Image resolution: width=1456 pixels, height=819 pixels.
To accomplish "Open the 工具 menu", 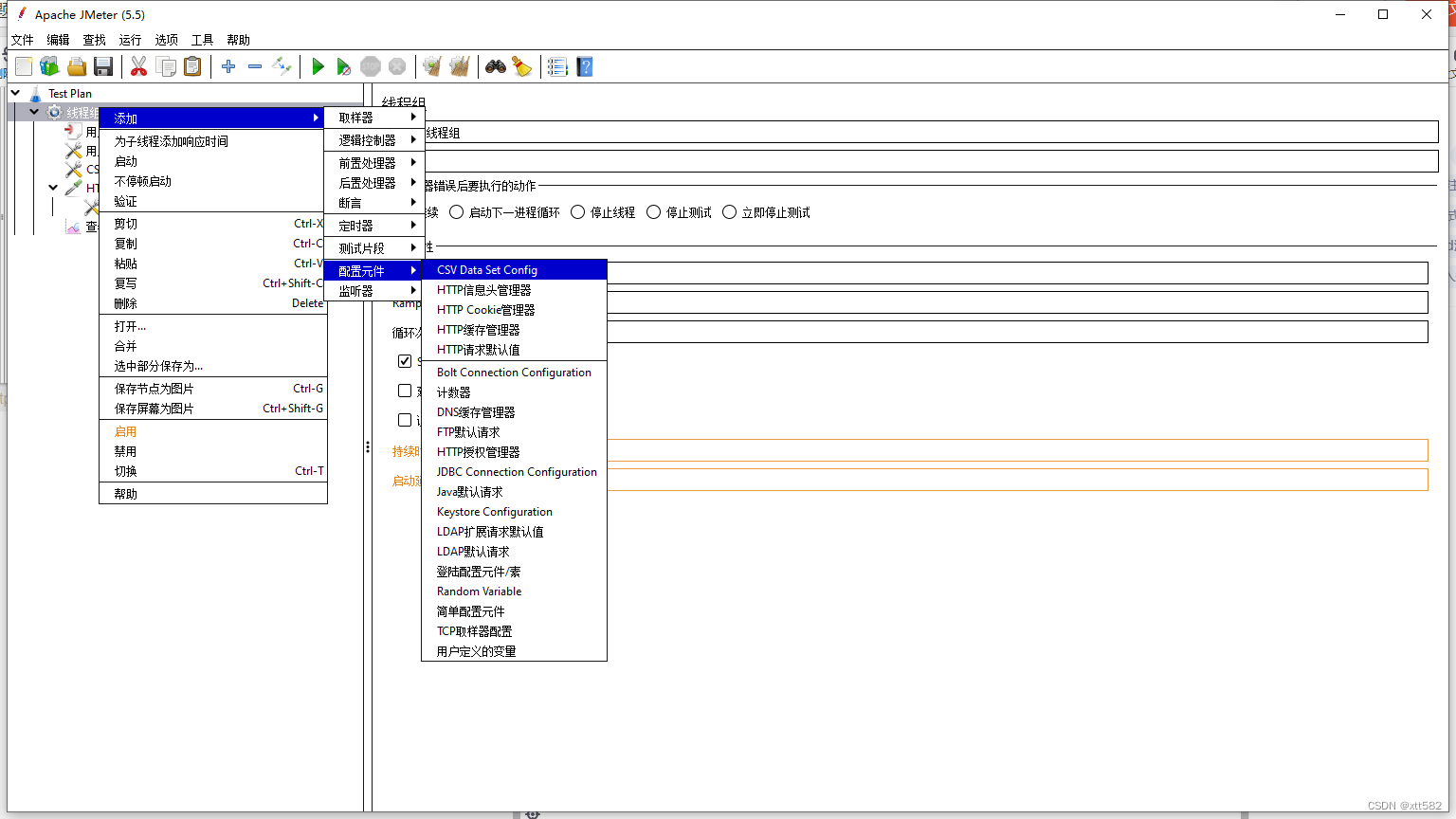I will (202, 40).
